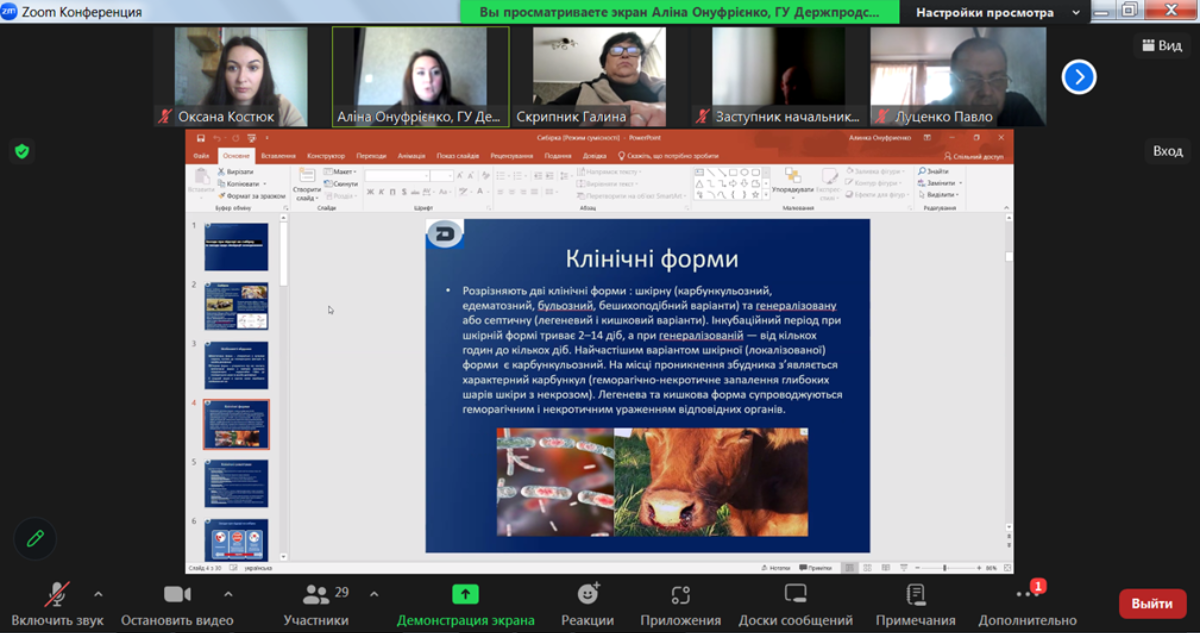Click the green encryption shield icon
1200x633 pixels.
[x=21, y=151]
